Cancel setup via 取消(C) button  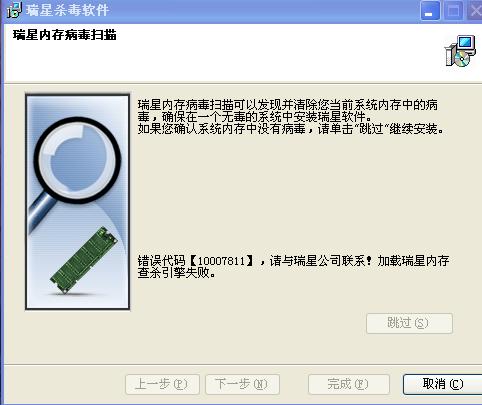[442, 384]
